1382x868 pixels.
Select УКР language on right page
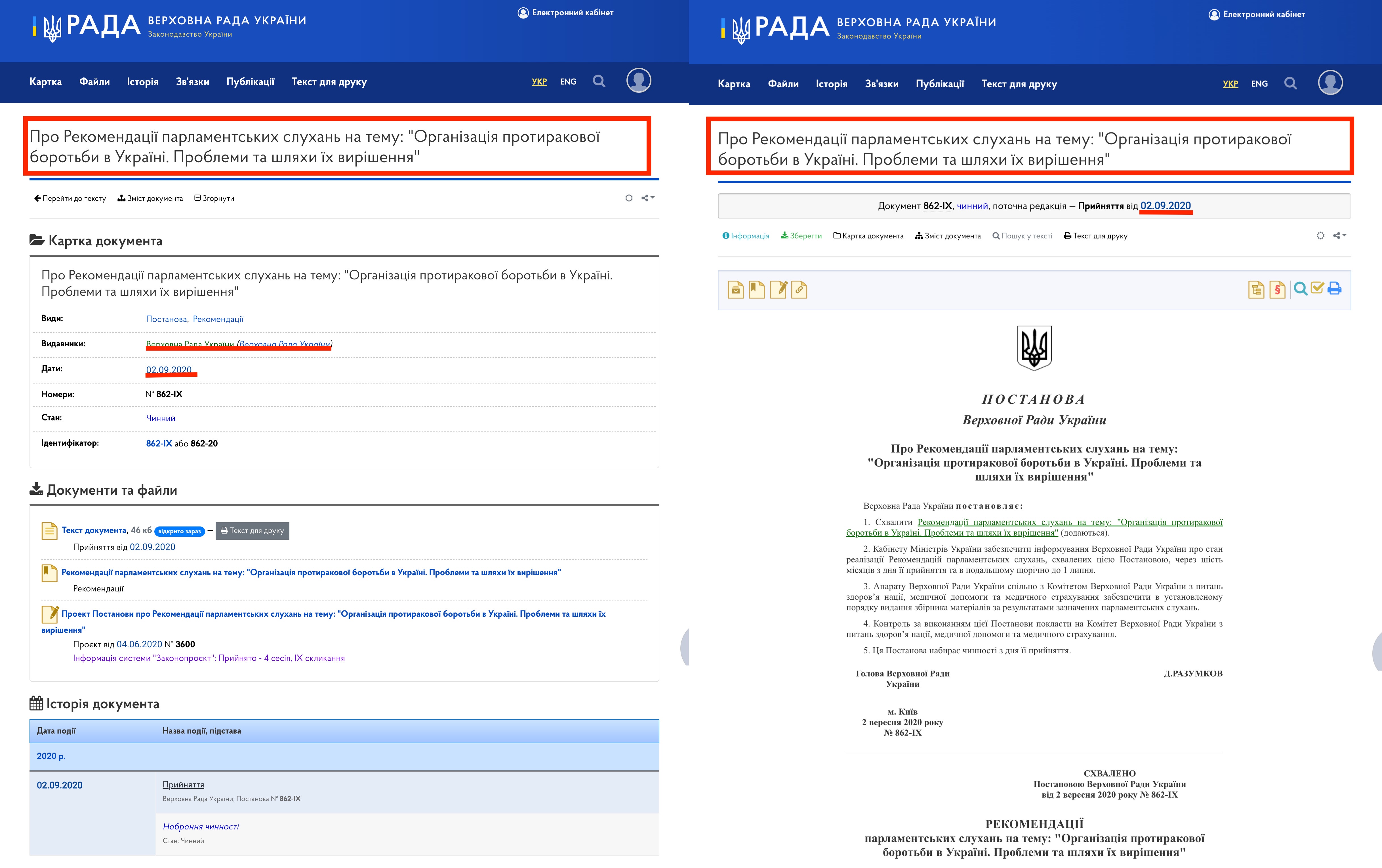pos(1230,84)
